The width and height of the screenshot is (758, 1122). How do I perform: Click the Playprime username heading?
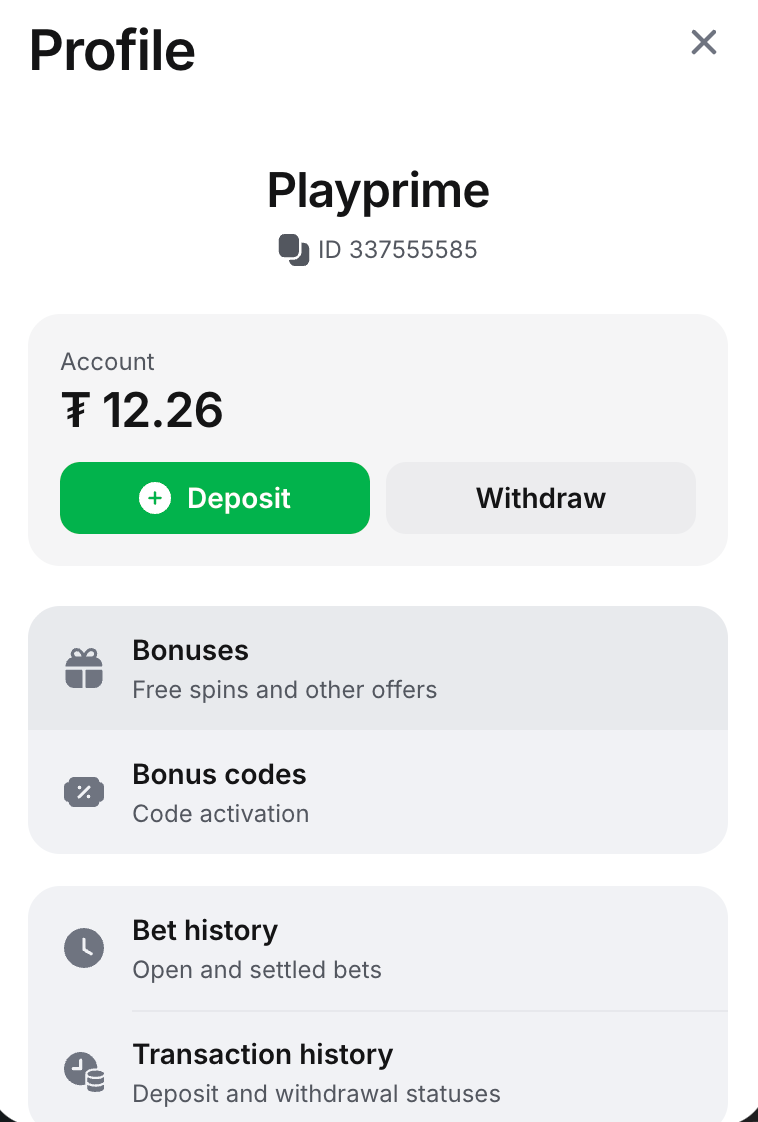click(x=378, y=191)
